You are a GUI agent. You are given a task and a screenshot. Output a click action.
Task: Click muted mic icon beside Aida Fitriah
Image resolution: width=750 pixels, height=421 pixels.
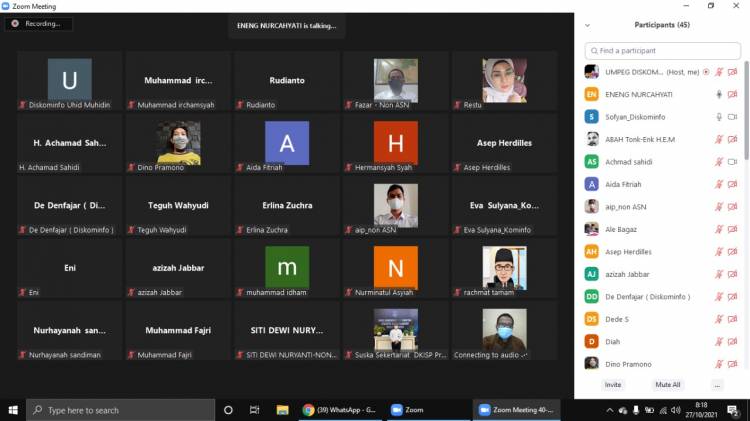718,184
